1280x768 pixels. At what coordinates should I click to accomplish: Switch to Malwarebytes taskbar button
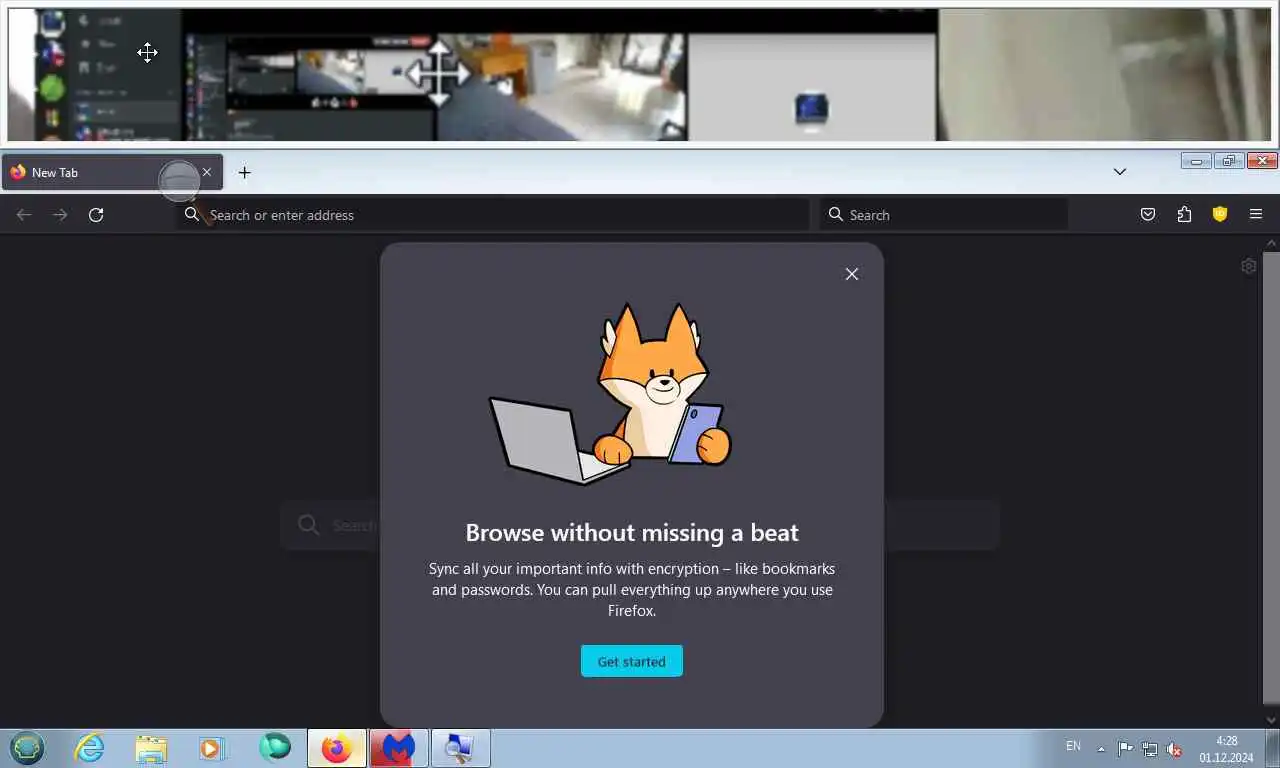(399, 748)
